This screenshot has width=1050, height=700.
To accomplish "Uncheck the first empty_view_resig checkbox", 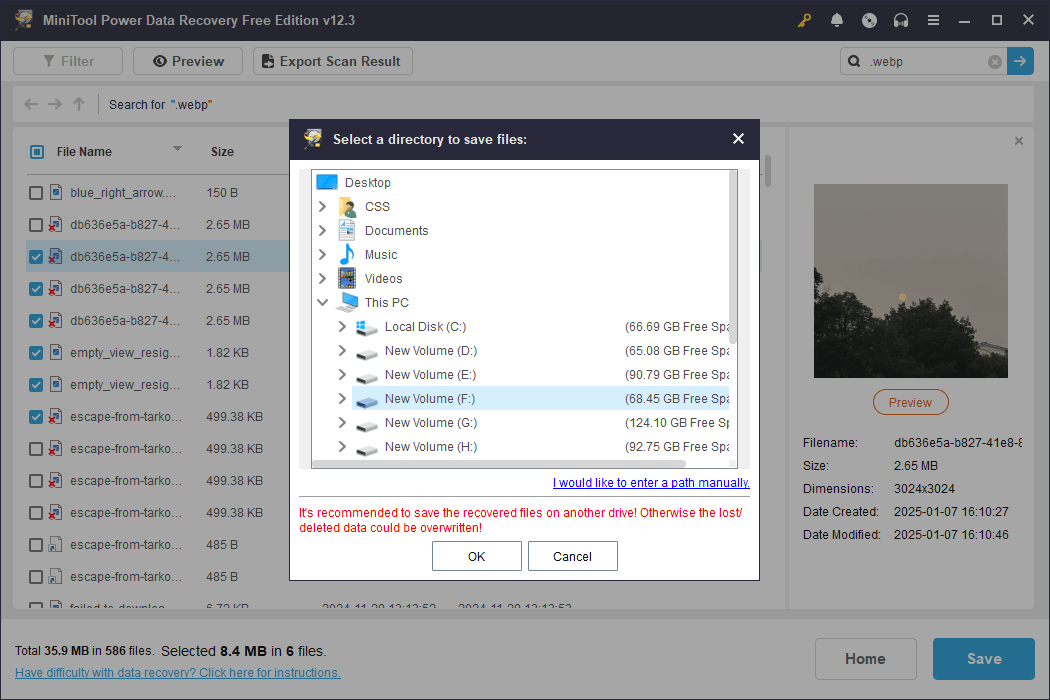I will [36, 353].
